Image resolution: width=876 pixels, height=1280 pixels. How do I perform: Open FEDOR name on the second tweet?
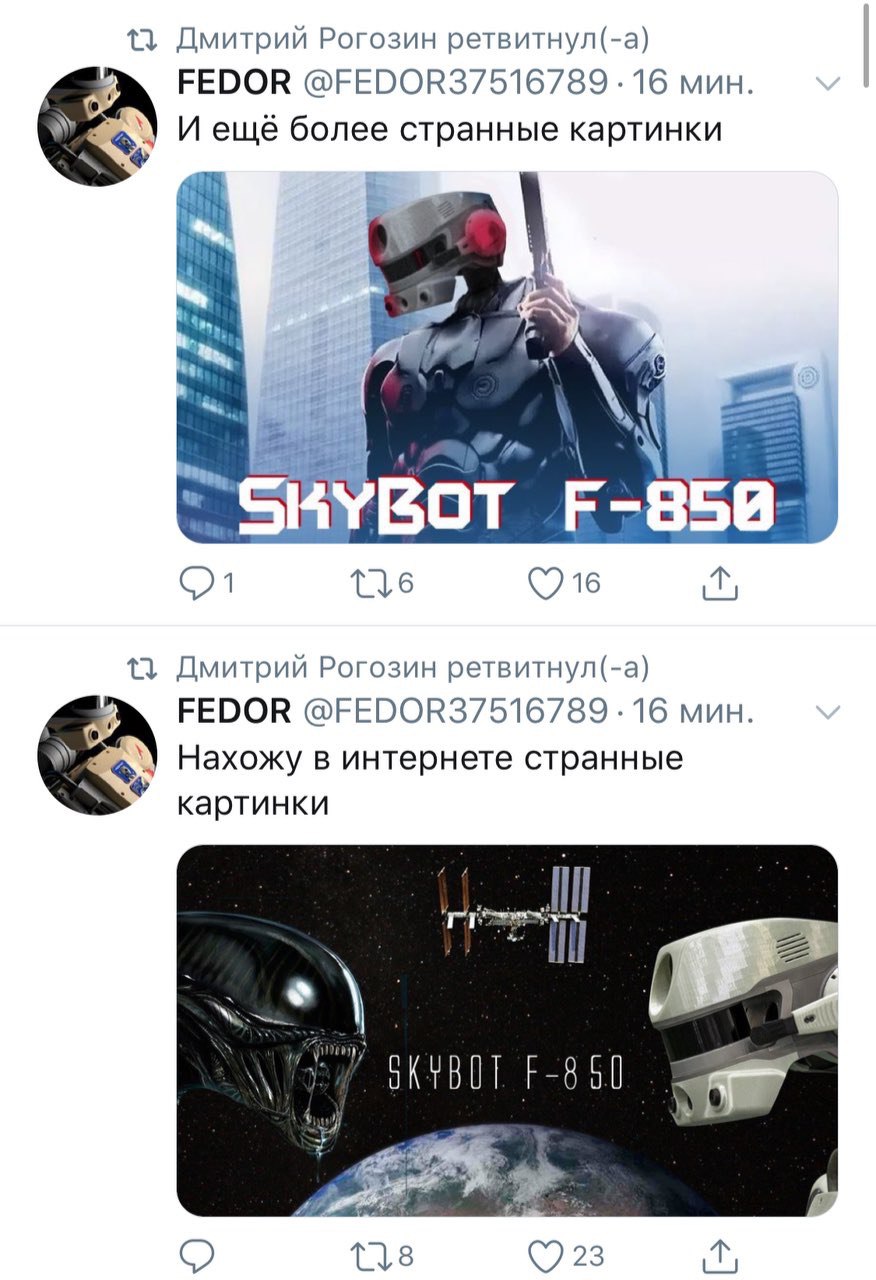coord(234,711)
